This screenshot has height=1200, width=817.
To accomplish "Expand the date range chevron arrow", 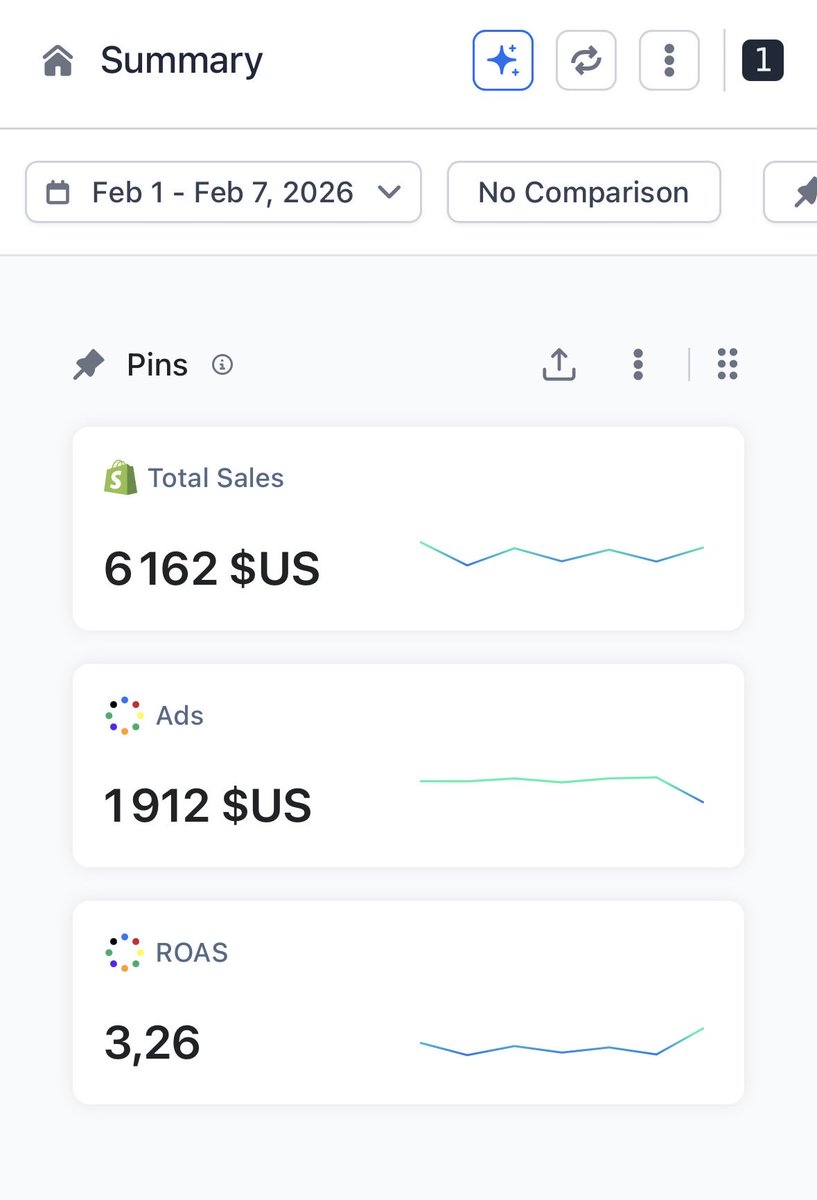I will click(x=390, y=192).
